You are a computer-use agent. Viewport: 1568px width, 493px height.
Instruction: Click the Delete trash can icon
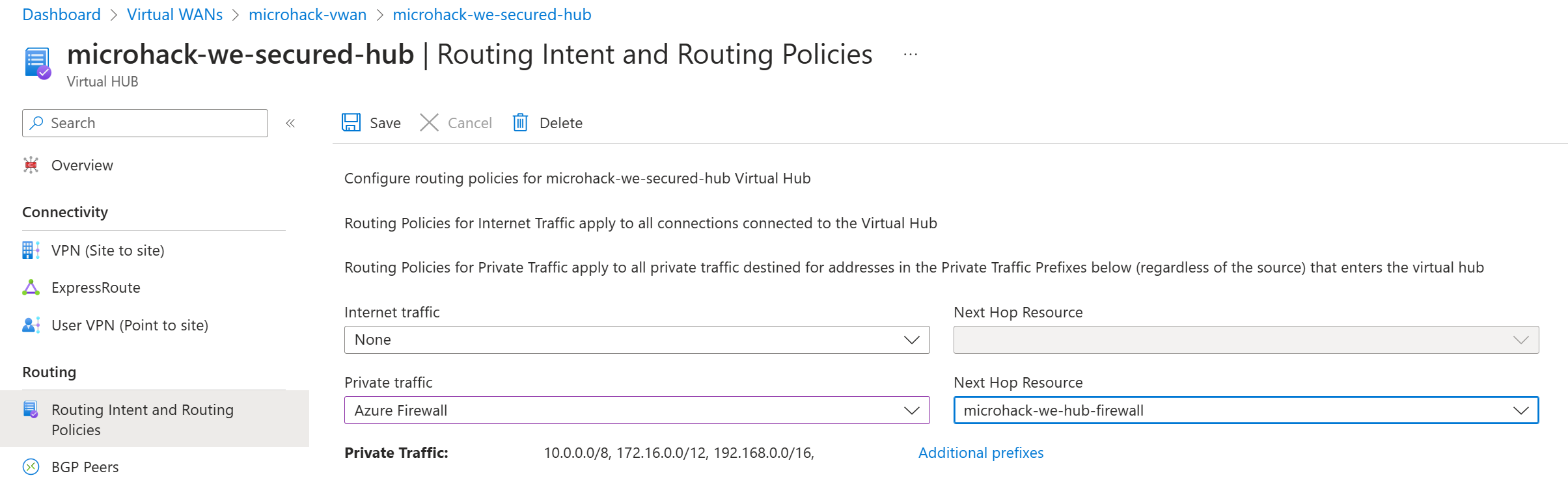pos(520,122)
